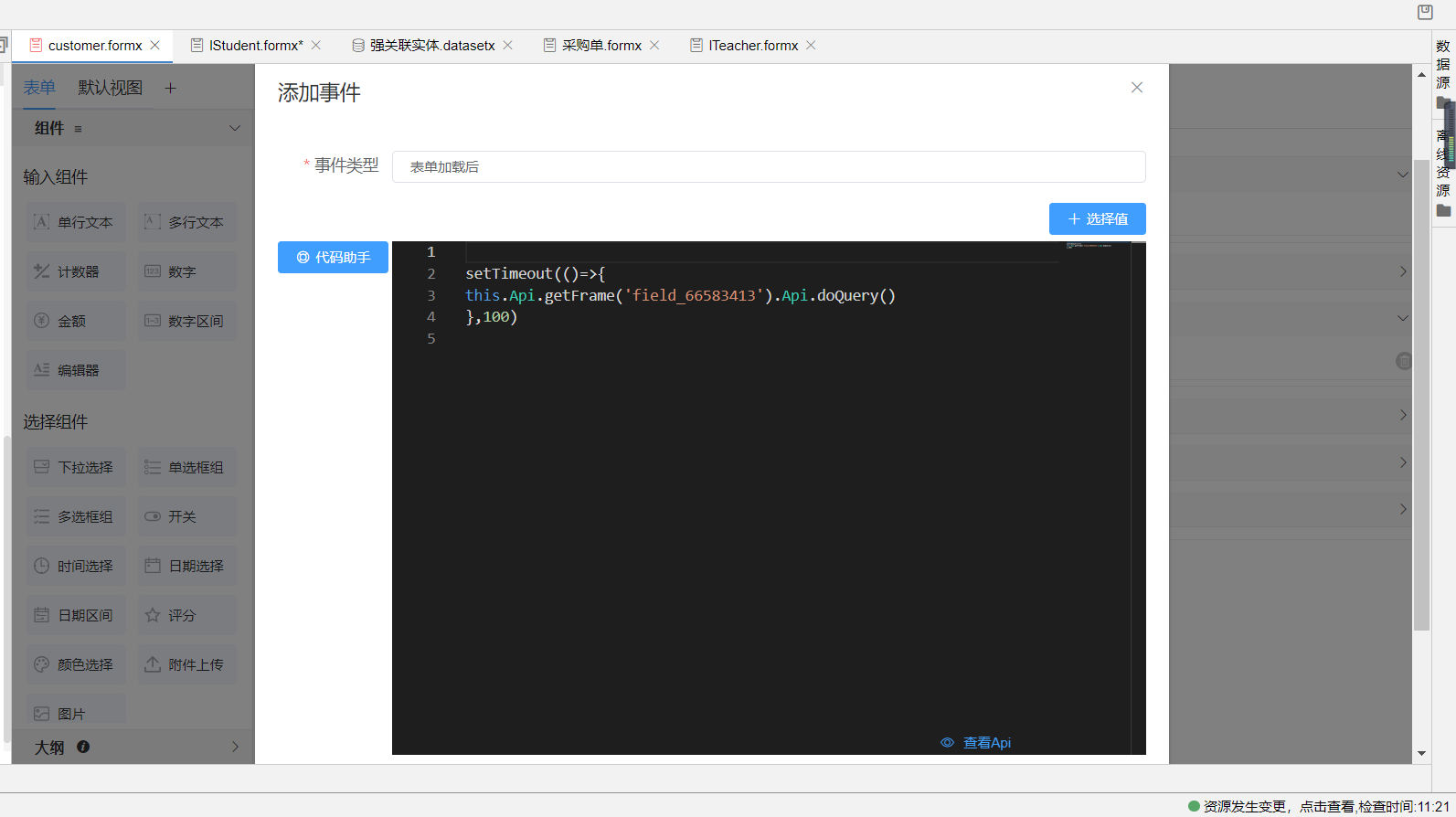Image resolution: width=1456 pixels, height=817 pixels.
Task: Click the 选择值 button
Action: point(1097,219)
